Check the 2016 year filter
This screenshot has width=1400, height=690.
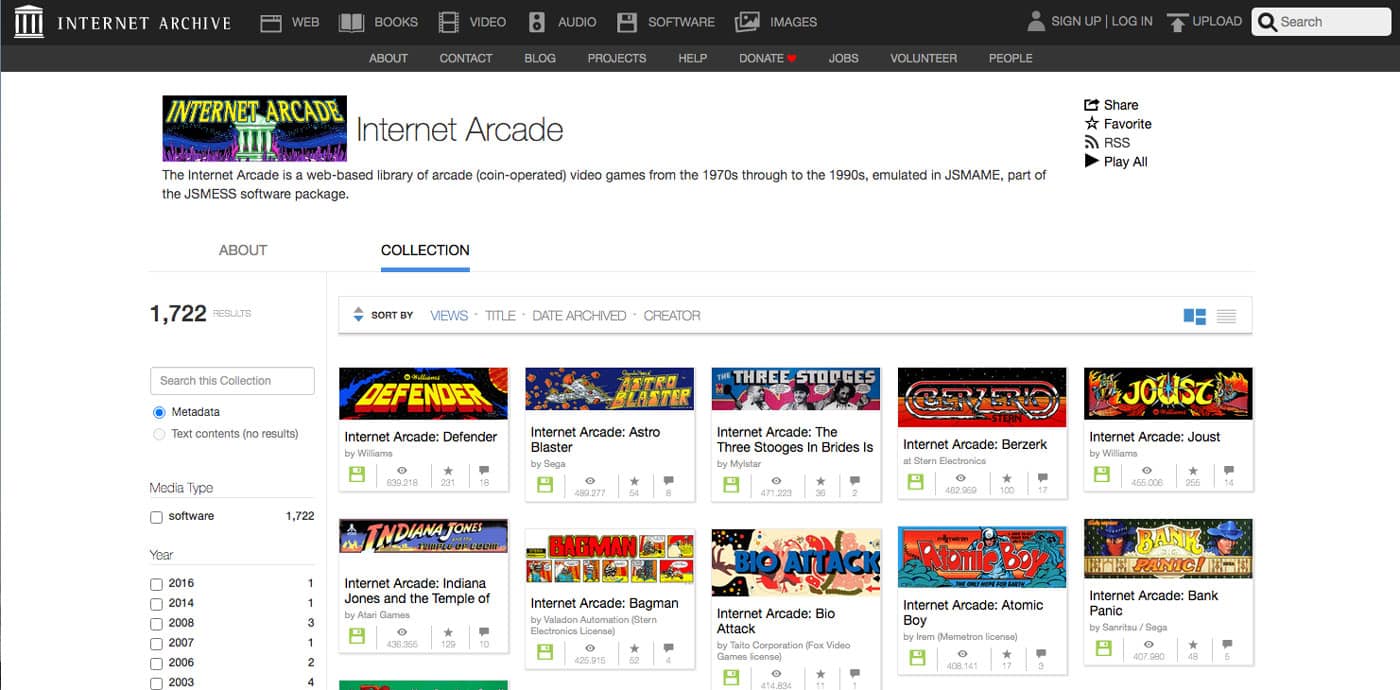156,584
